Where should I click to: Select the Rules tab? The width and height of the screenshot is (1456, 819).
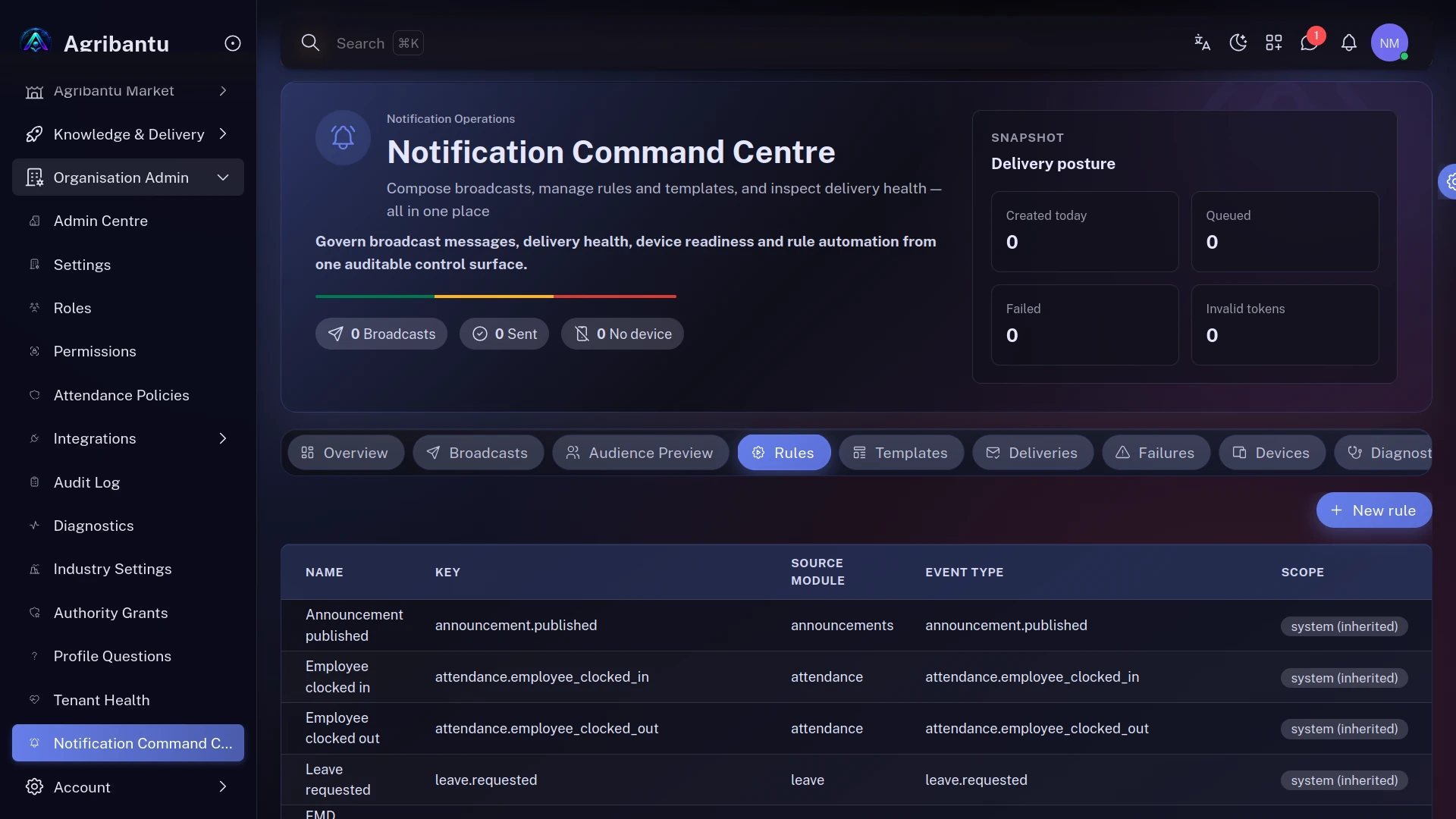click(784, 453)
